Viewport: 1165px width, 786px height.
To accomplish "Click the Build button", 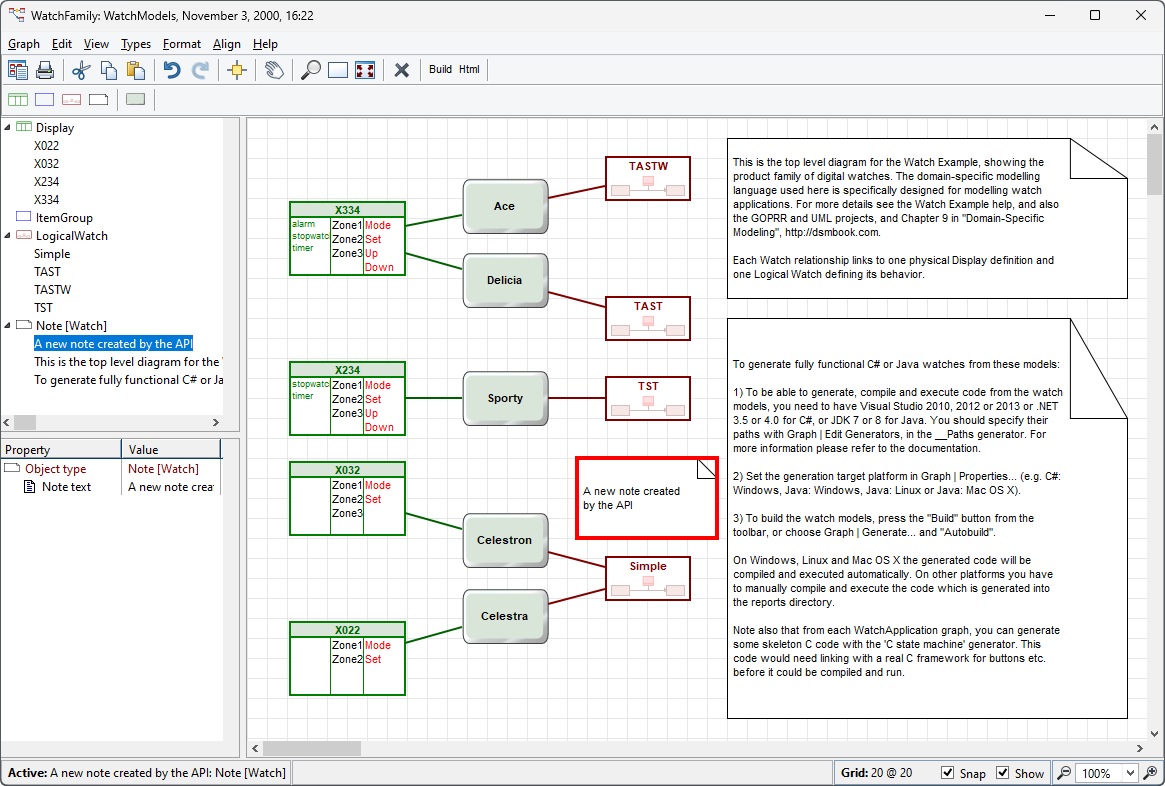I will pos(439,70).
